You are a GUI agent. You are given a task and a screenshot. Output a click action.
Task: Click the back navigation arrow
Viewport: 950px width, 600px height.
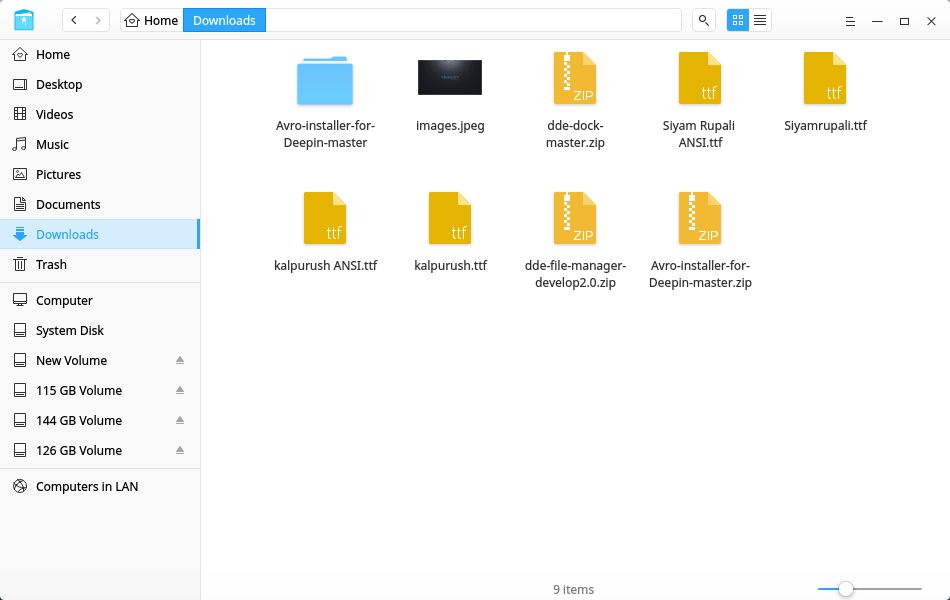[x=73, y=19]
